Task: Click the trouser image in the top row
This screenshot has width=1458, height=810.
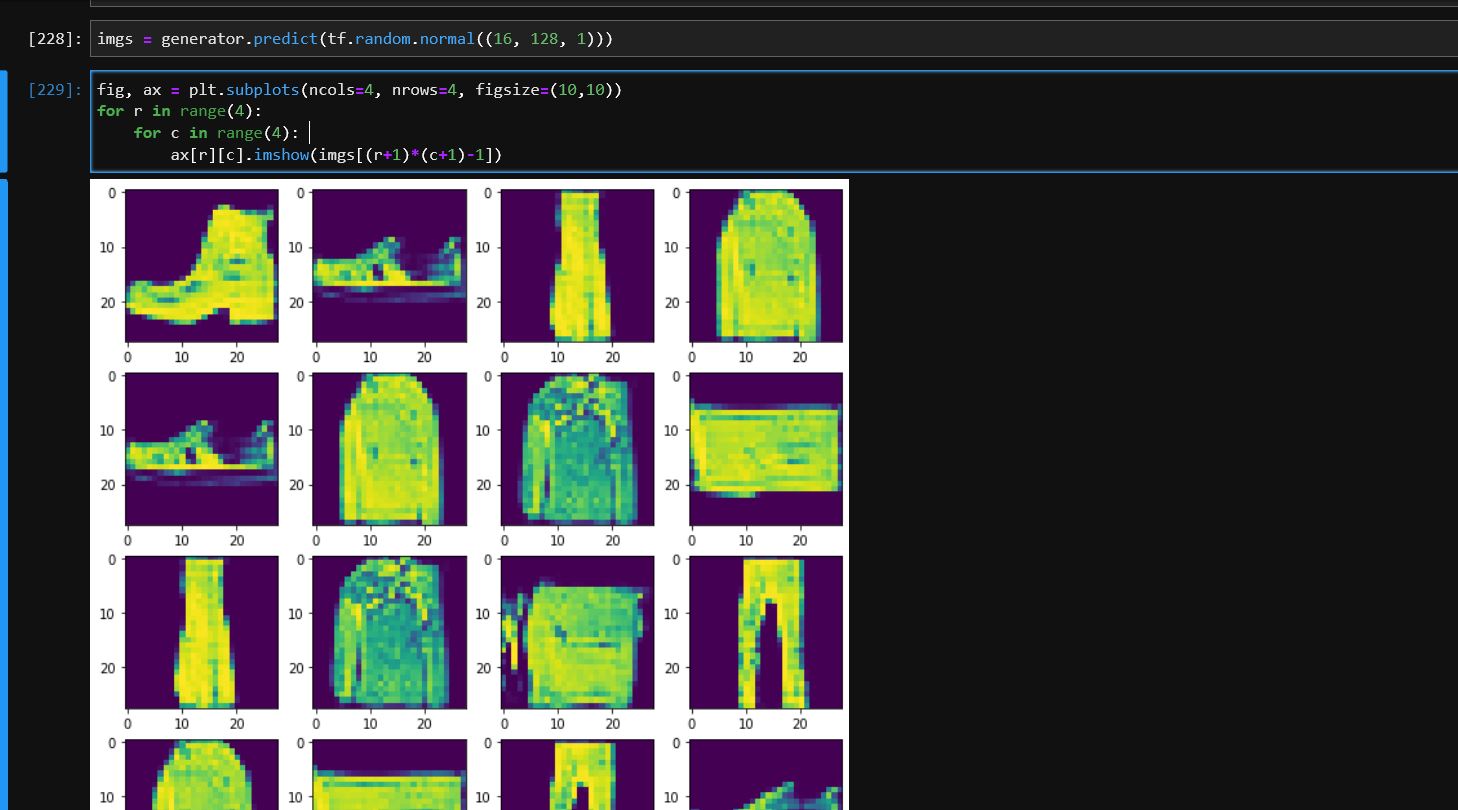Action: (576, 263)
